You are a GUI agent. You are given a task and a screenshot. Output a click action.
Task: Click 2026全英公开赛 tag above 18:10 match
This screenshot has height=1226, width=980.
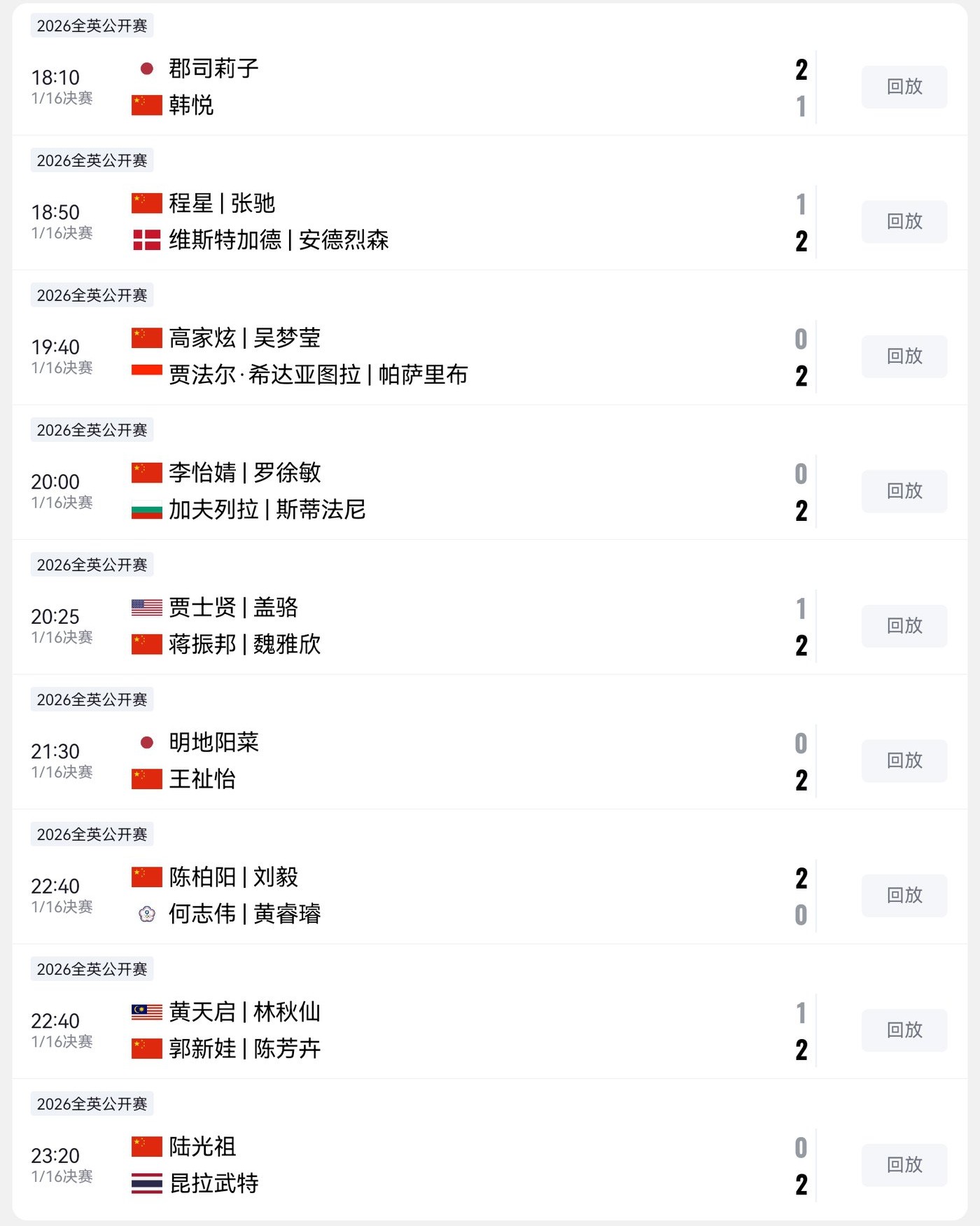92,26
